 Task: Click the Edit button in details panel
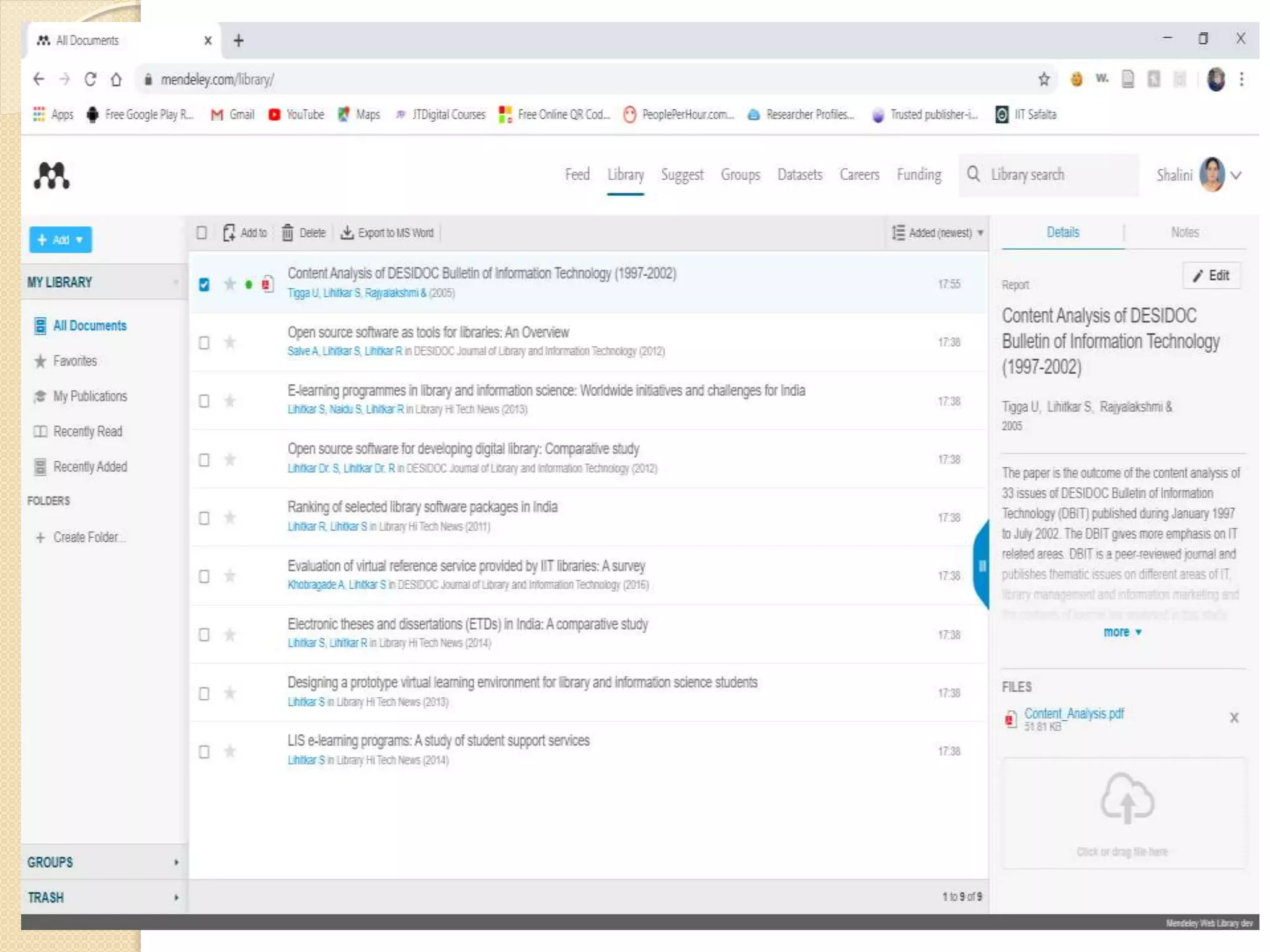(1211, 276)
